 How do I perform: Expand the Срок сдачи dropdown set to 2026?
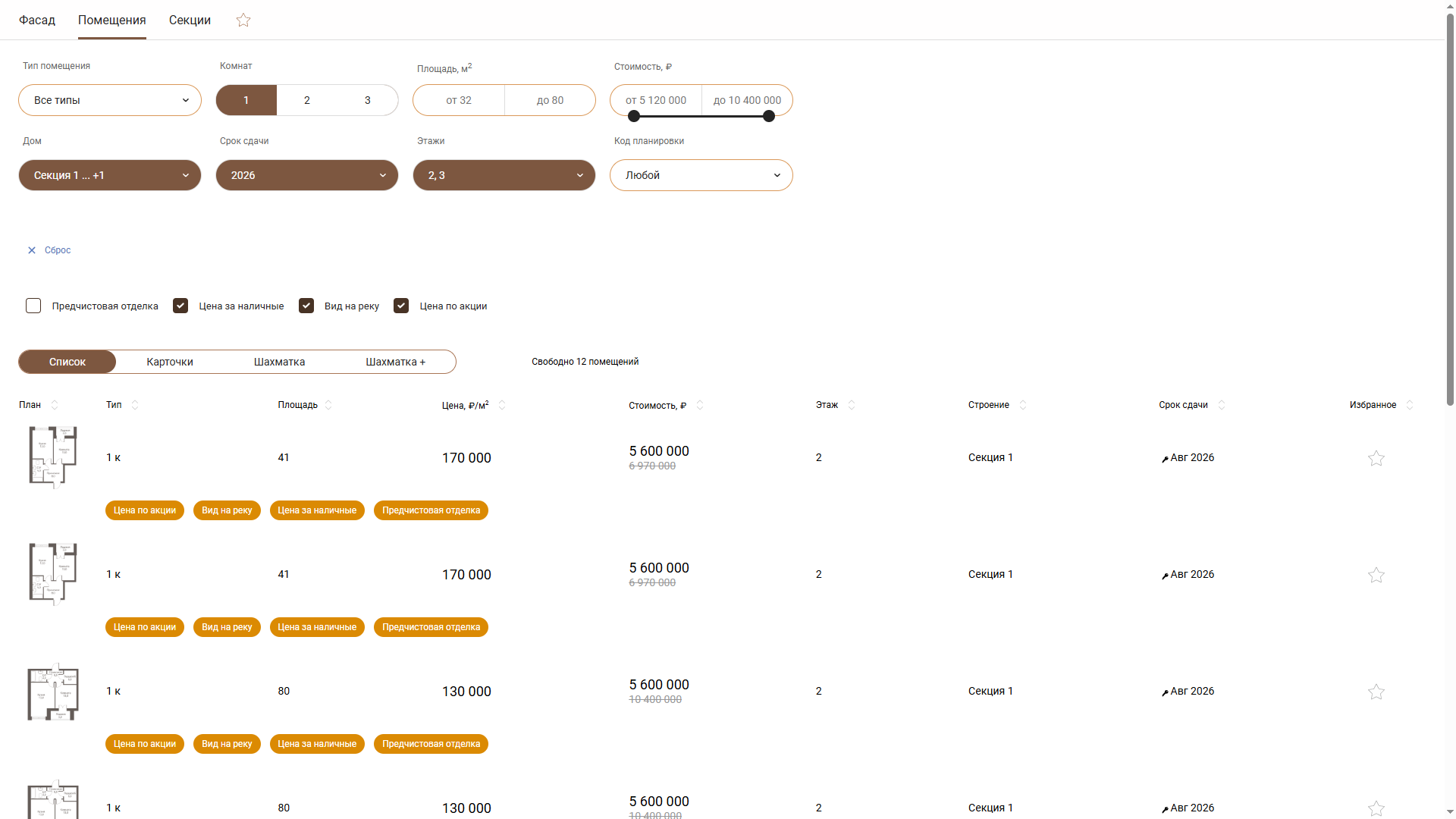[306, 175]
